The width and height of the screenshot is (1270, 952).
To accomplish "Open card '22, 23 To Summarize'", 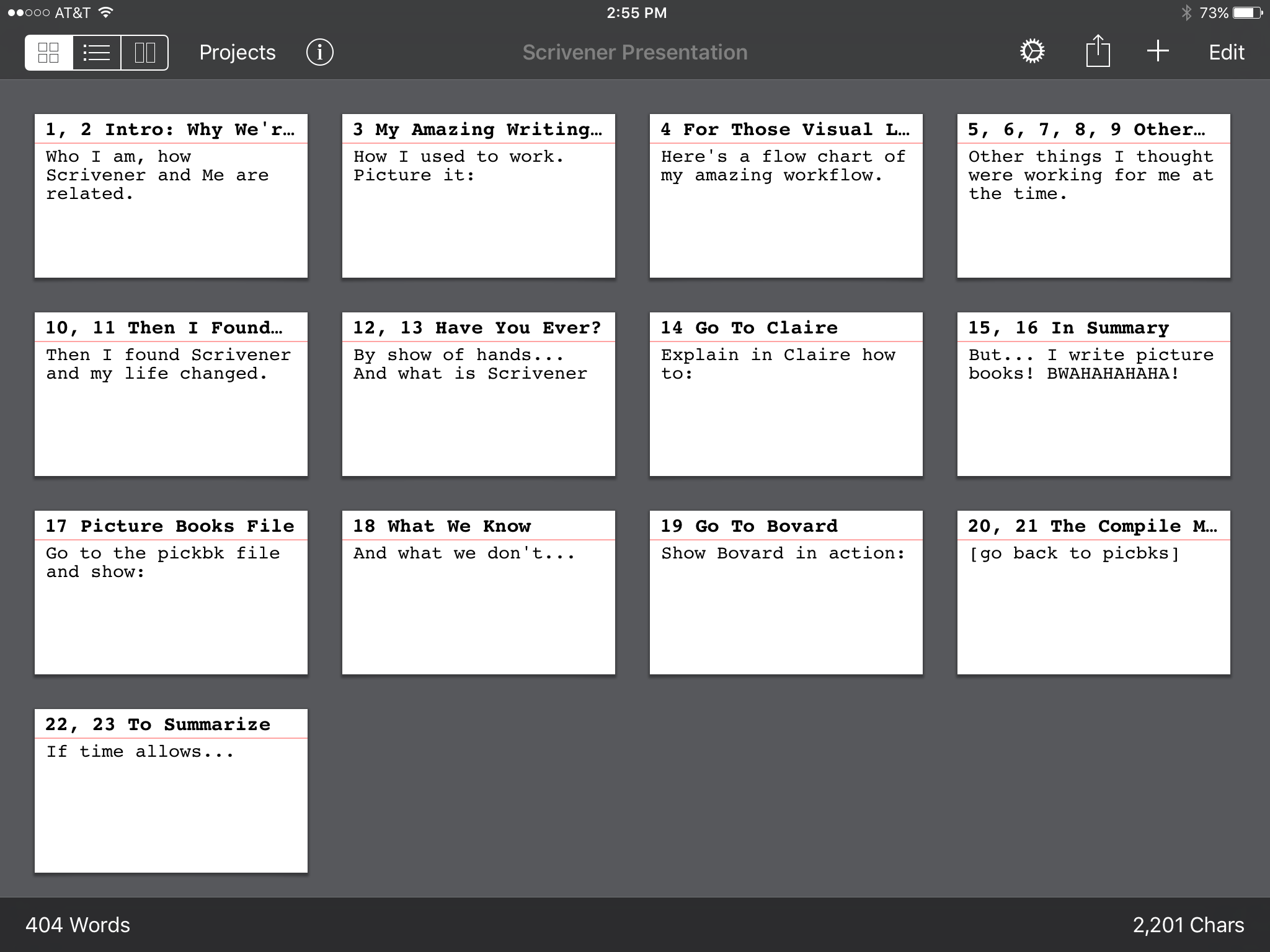I will tap(171, 791).
